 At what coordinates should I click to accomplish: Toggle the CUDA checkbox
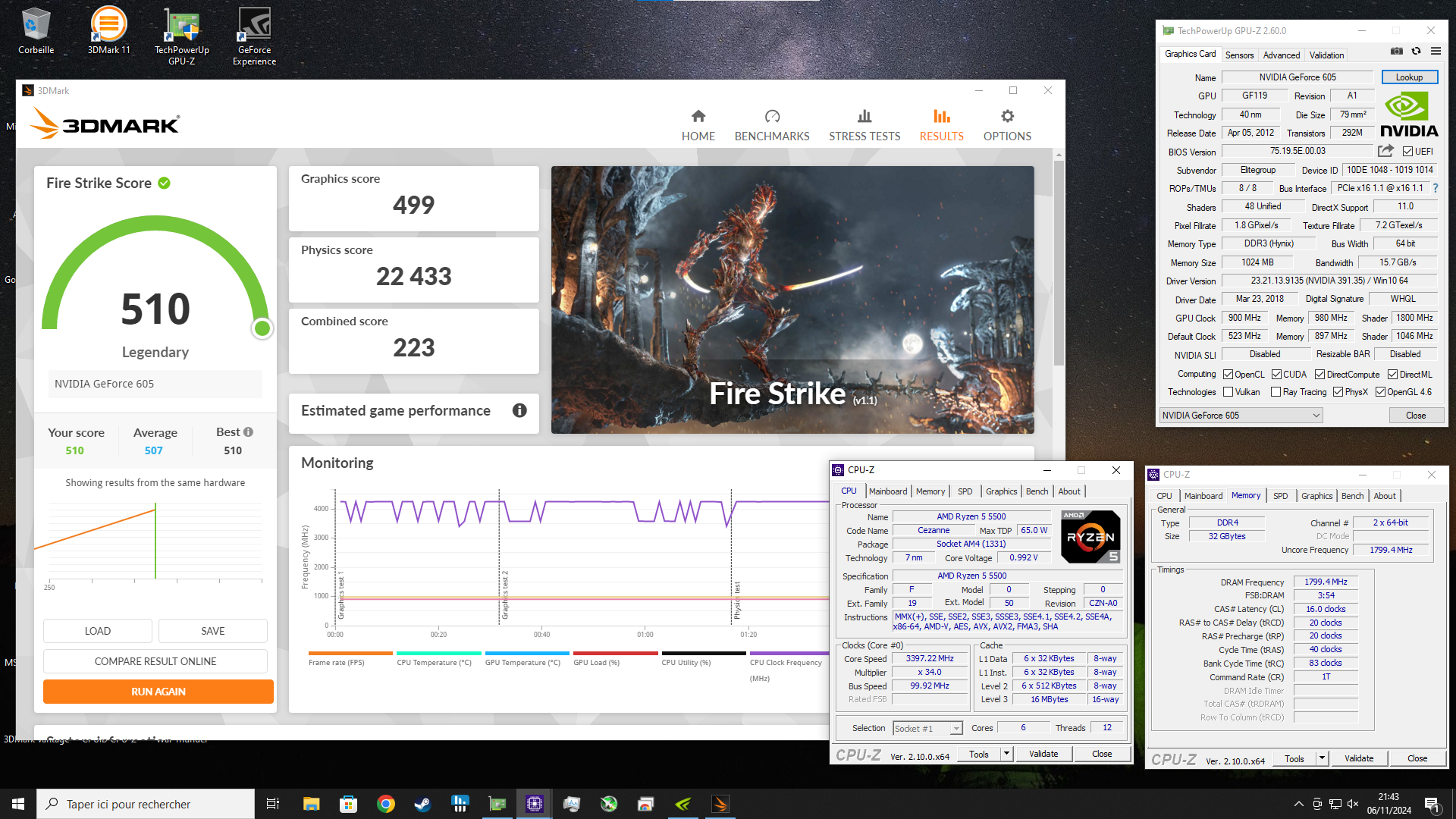[1276, 375]
